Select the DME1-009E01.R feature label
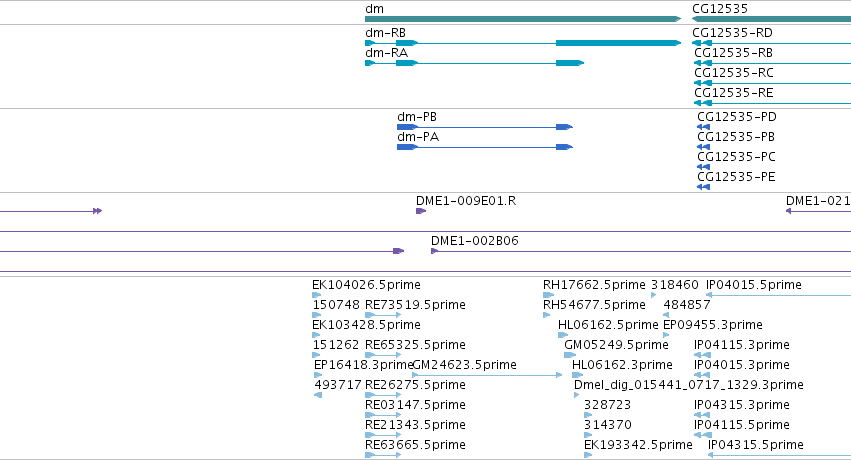The height and width of the screenshot is (460, 851). pos(466,201)
